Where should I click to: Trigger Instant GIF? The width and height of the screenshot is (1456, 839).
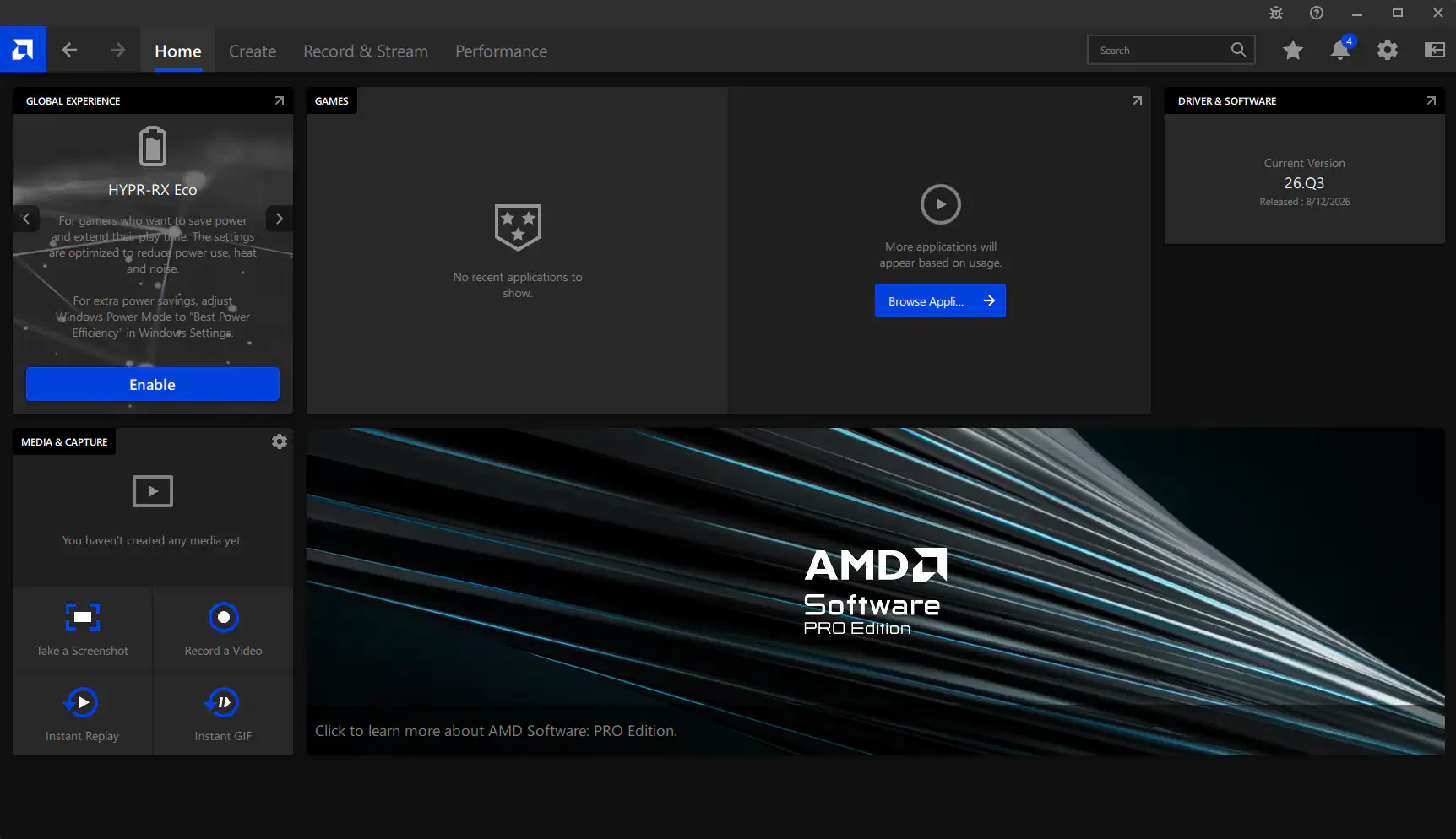point(224,714)
